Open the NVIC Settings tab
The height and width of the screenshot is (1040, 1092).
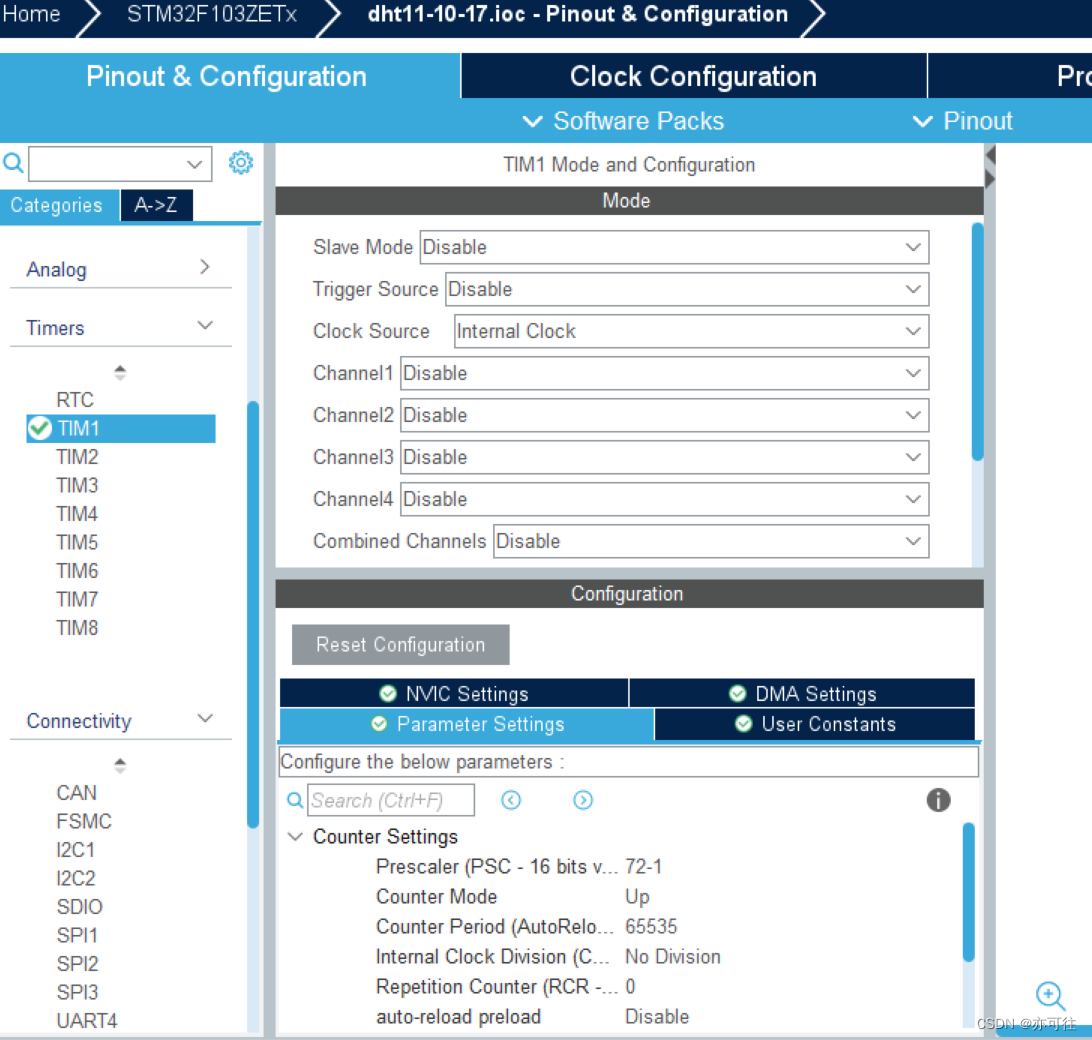453,694
